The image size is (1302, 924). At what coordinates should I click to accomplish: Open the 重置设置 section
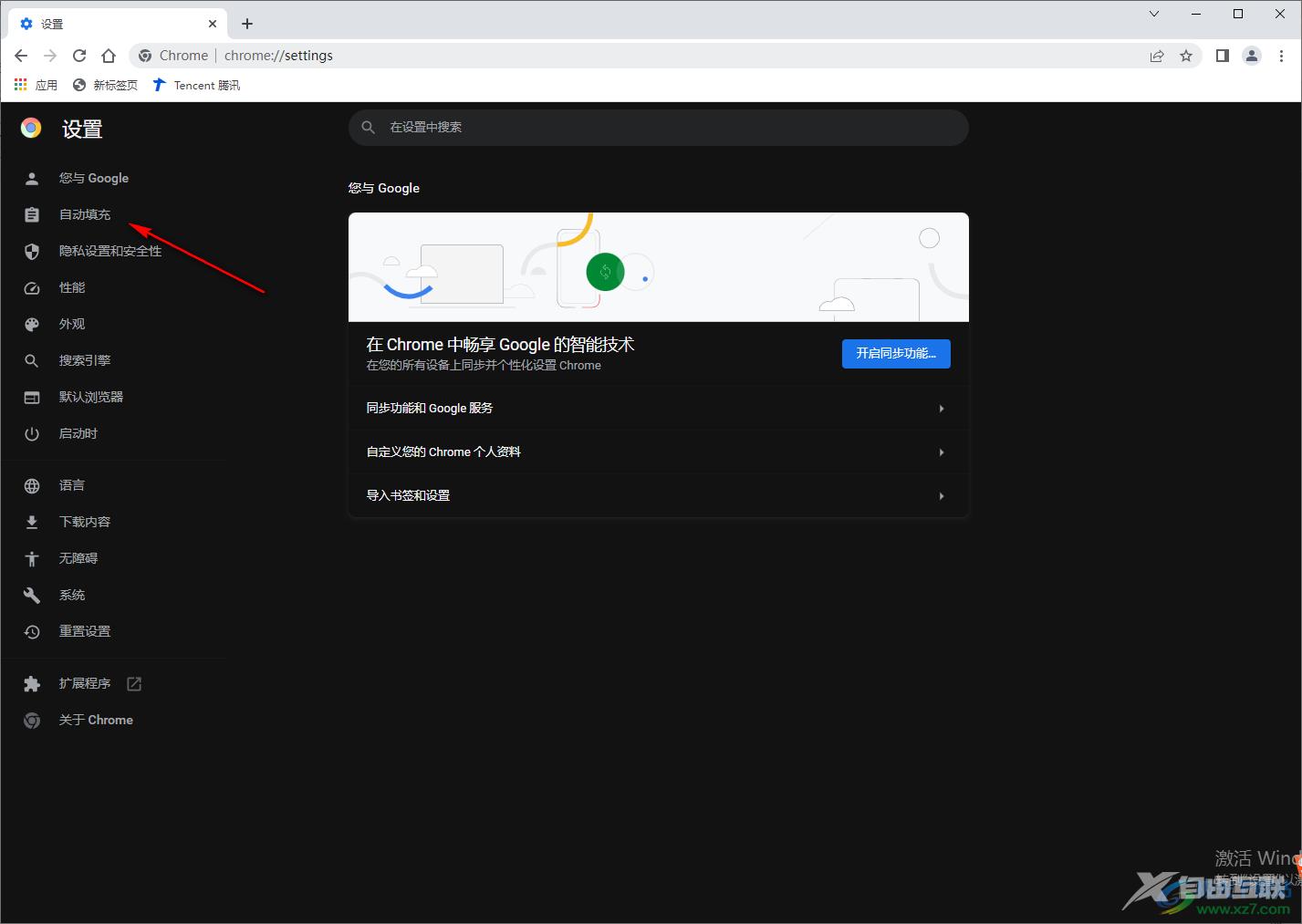(85, 631)
